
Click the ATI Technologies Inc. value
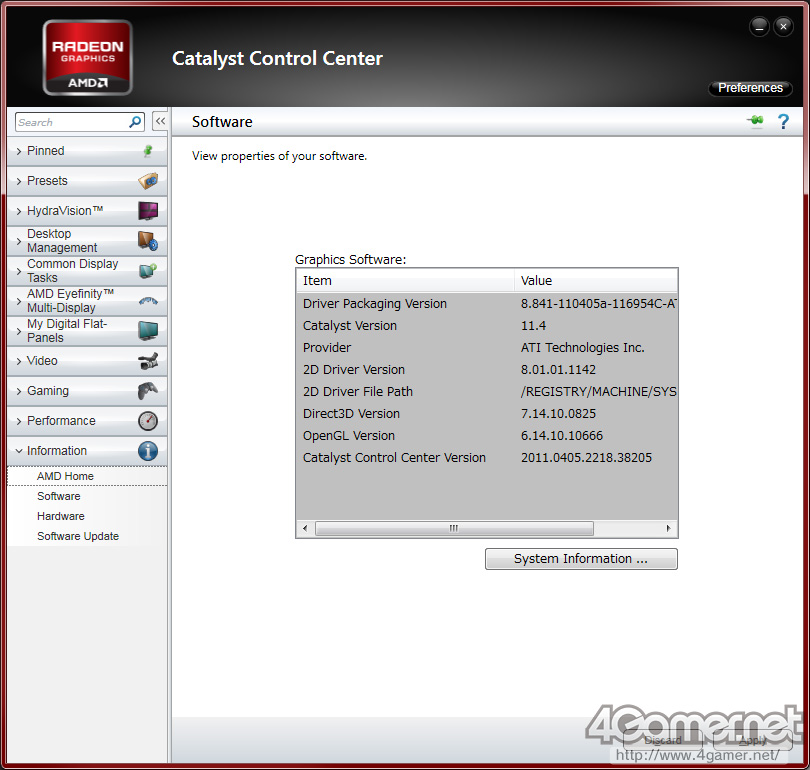[582, 348]
